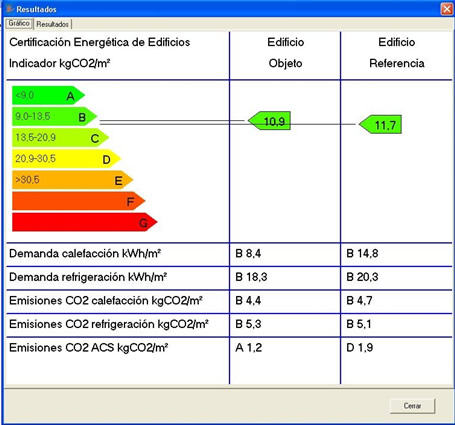455x425 pixels.
Task: Close the Resultados window
Action: [447, 9]
